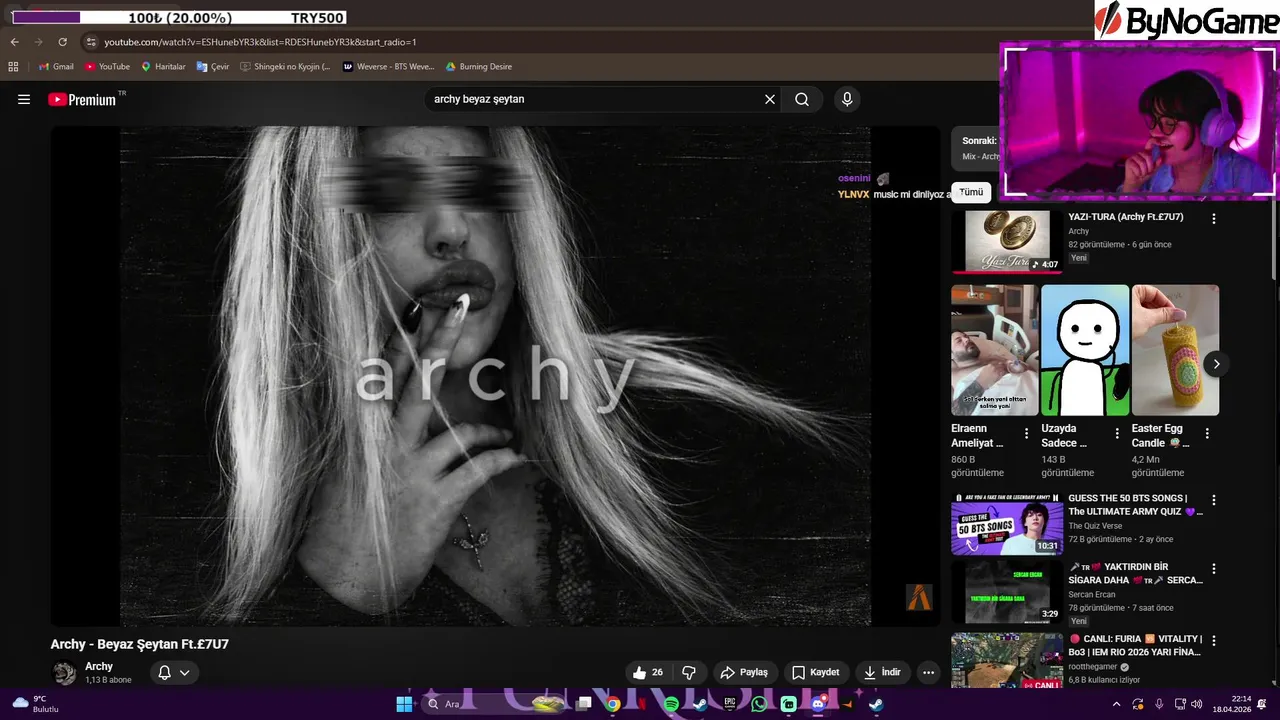Viewport: 1280px width, 720px height.
Task: Reload the YouTube page
Action: pos(62,42)
